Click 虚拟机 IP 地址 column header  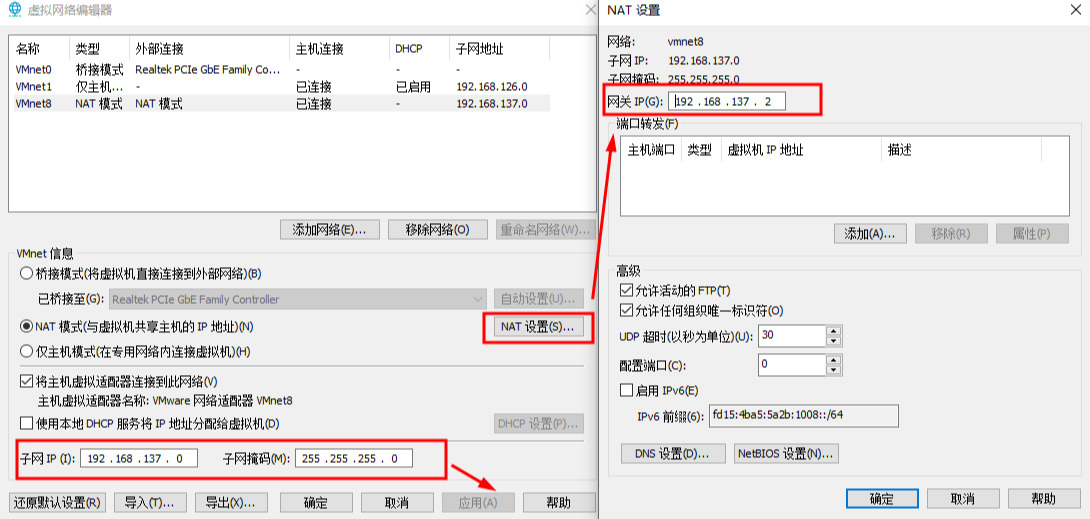click(802, 149)
